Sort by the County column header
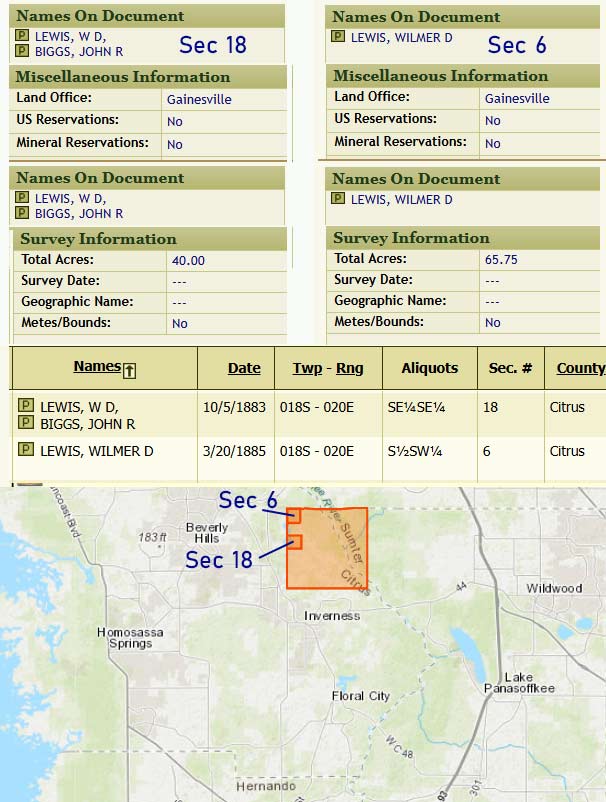Image resolution: width=606 pixels, height=802 pixels. [580, 368]
